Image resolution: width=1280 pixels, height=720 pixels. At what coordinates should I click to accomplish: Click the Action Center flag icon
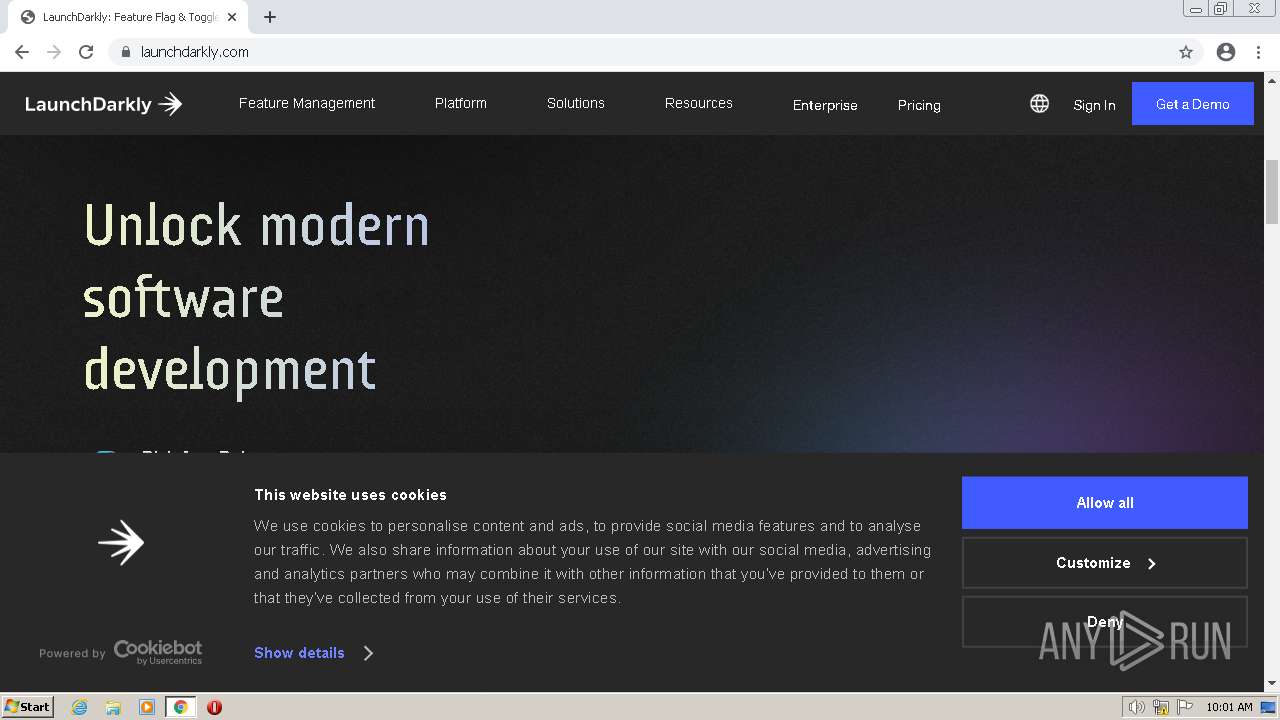coord(1185,707)
